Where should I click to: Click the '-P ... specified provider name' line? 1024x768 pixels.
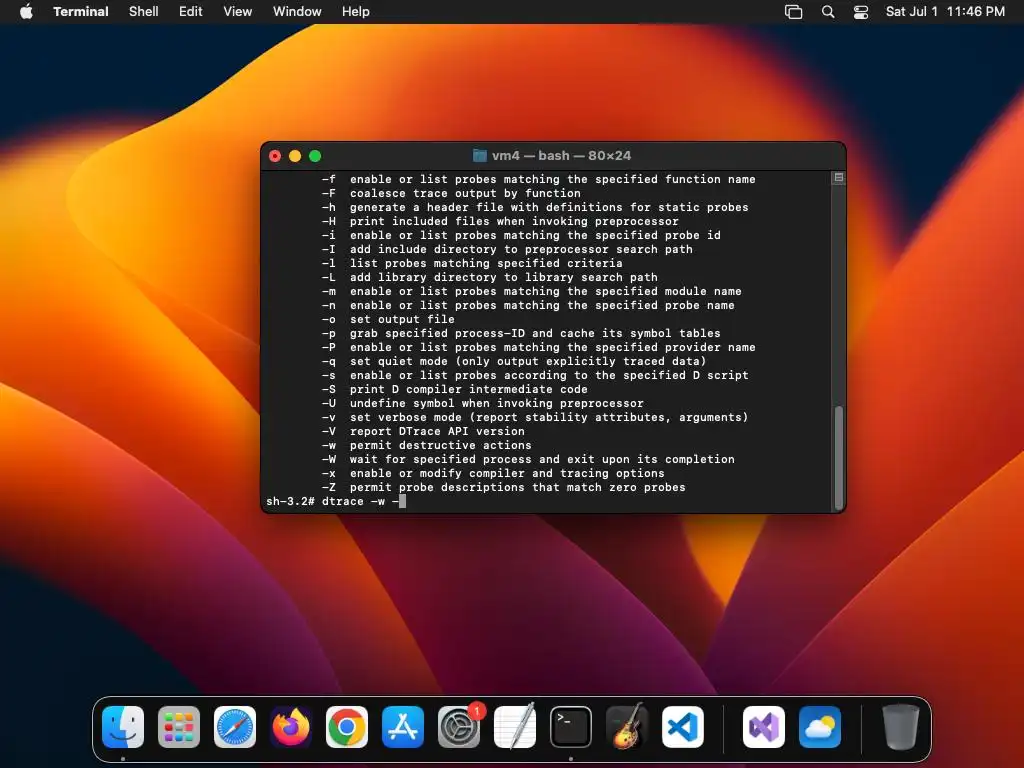point(539,347)
